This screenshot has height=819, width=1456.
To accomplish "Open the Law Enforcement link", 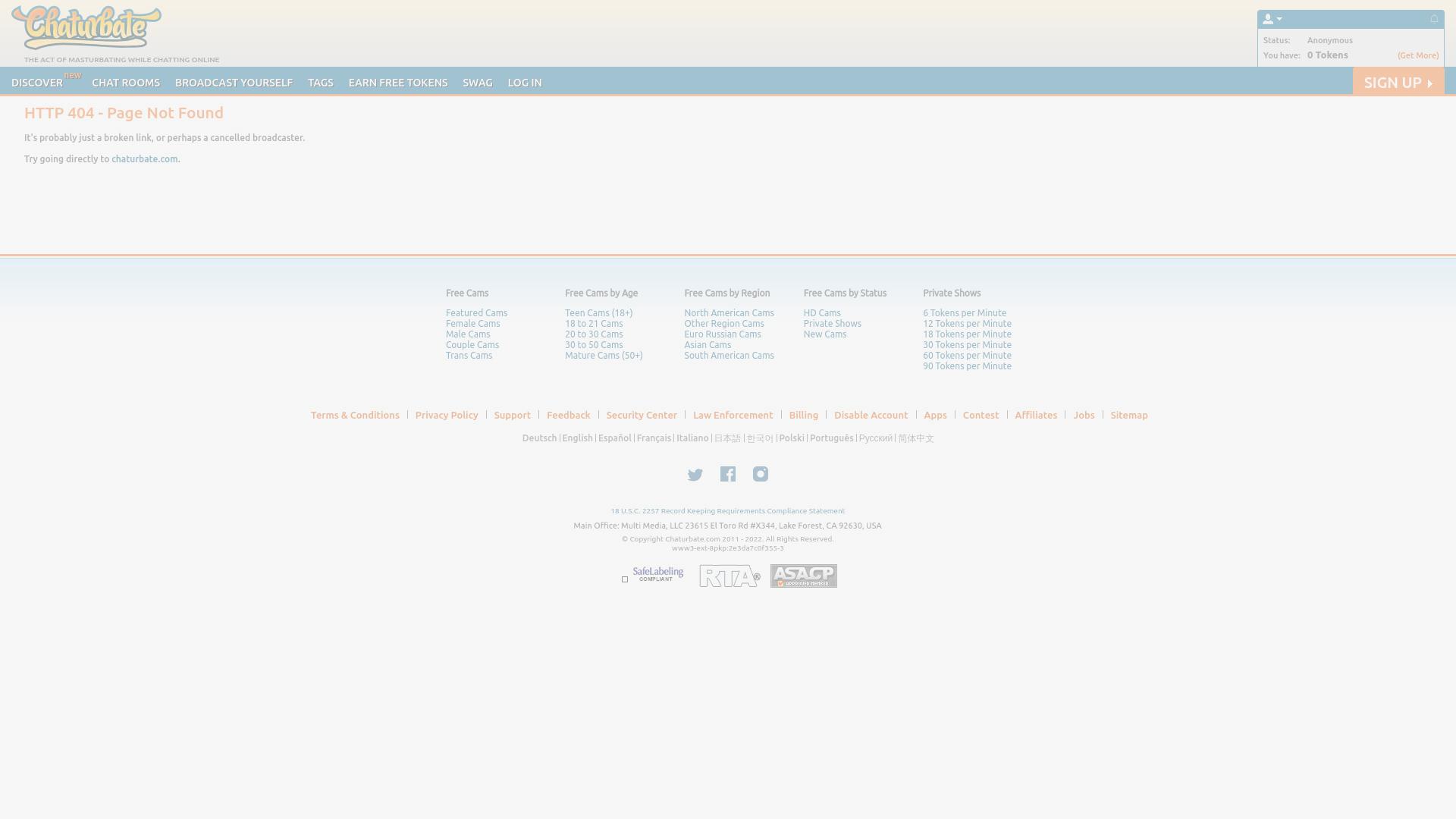I will pos(733,416).
